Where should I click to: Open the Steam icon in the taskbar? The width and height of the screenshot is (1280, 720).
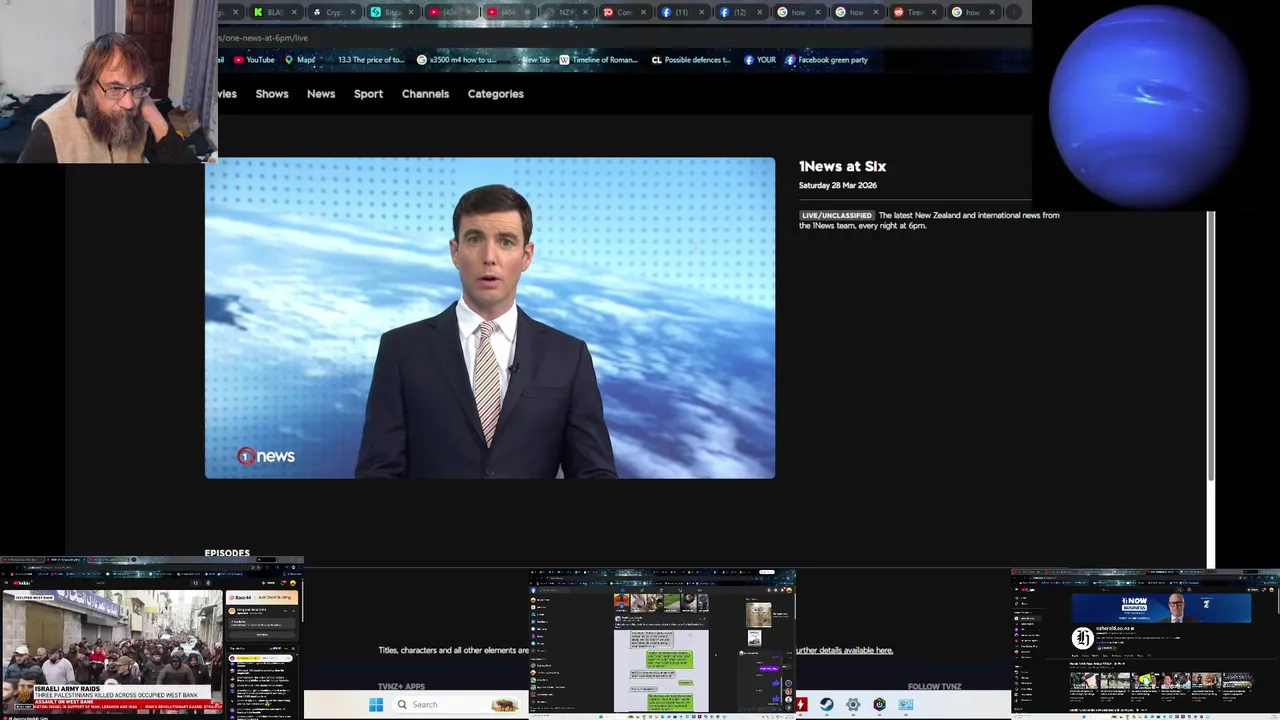pyautogui.click(x=826, y=704)
